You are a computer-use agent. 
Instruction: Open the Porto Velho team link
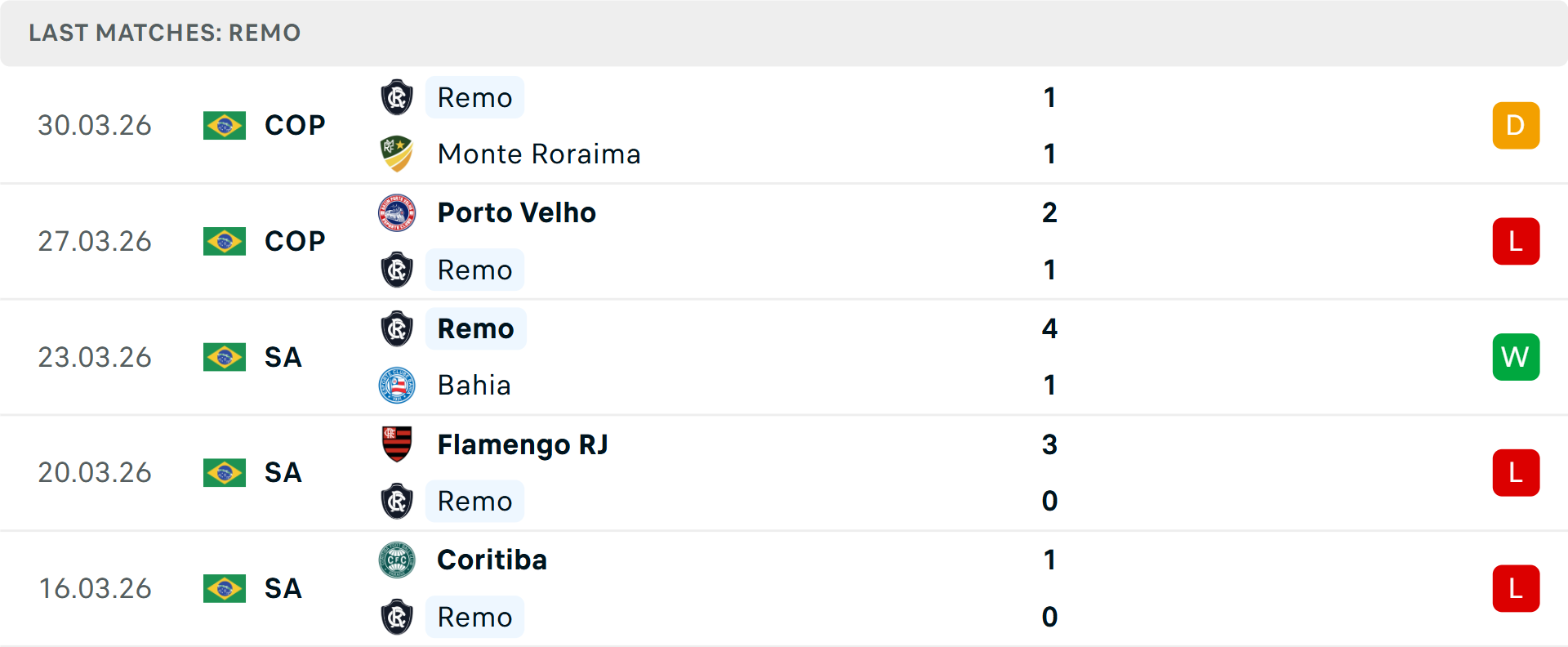(516, 213)
